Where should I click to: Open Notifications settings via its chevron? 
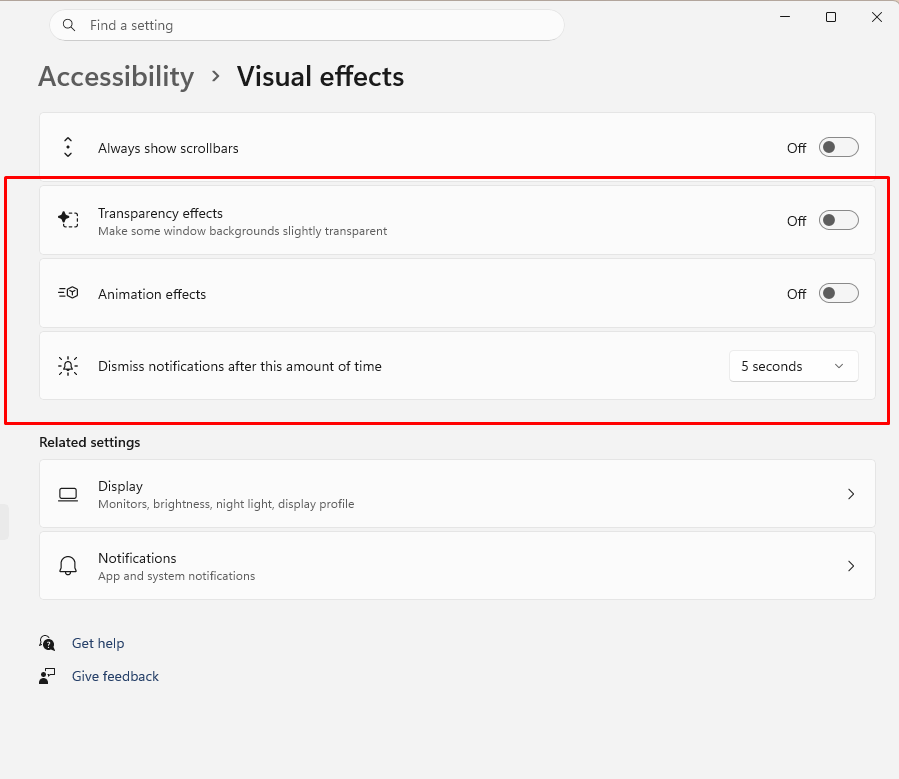pyautogui.click(x=851, y=566)
